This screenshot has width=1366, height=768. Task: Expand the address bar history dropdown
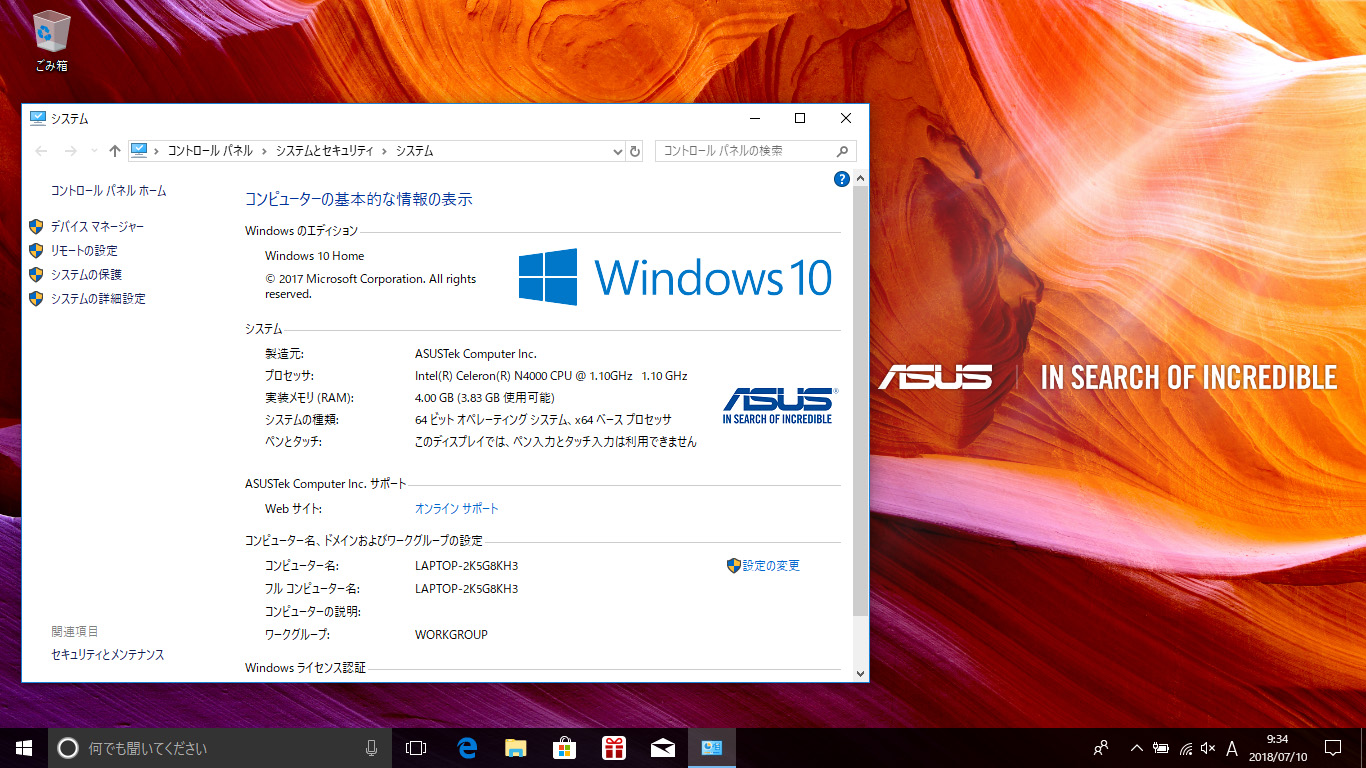[617, 151]
